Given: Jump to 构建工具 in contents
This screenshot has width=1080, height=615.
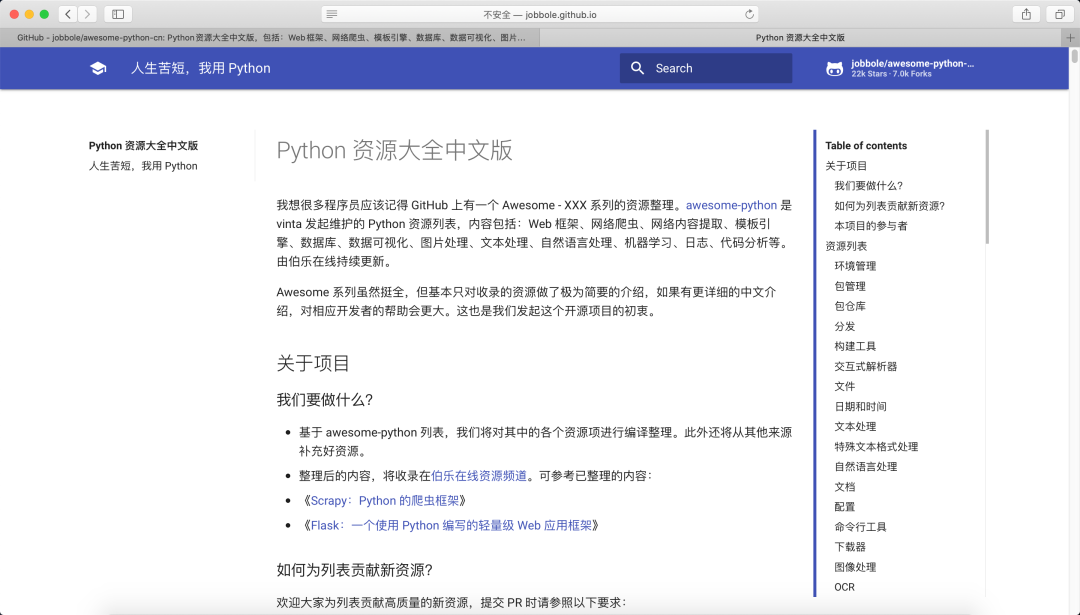Looking at the screenshot, I should tap(855, 346).
